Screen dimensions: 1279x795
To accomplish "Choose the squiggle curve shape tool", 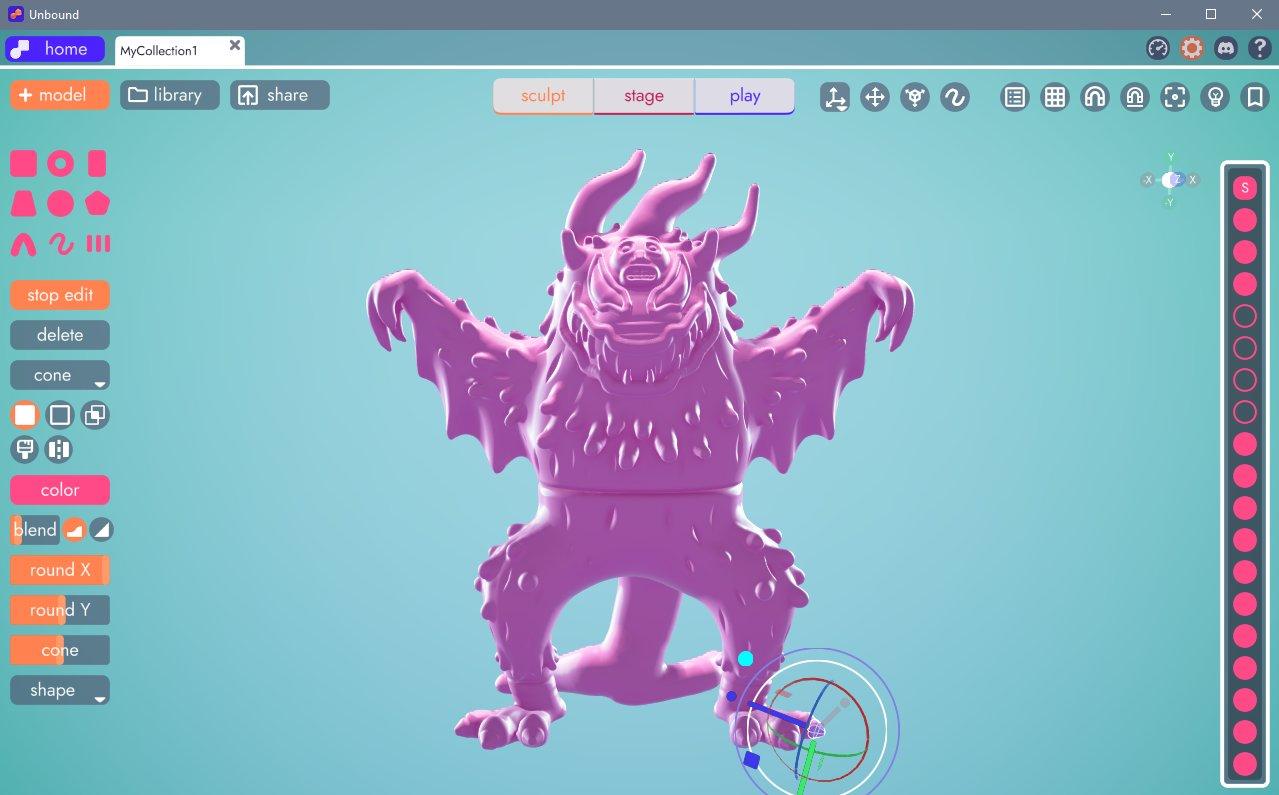I will [x=61, y=244].
